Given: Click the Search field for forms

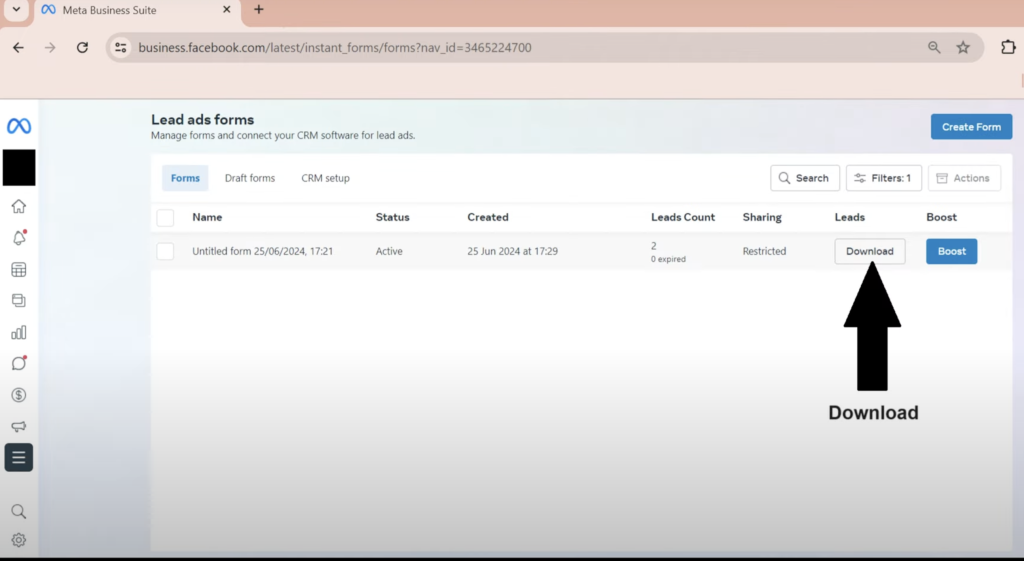Looking at the screenshot, I should tap(804, 178).
